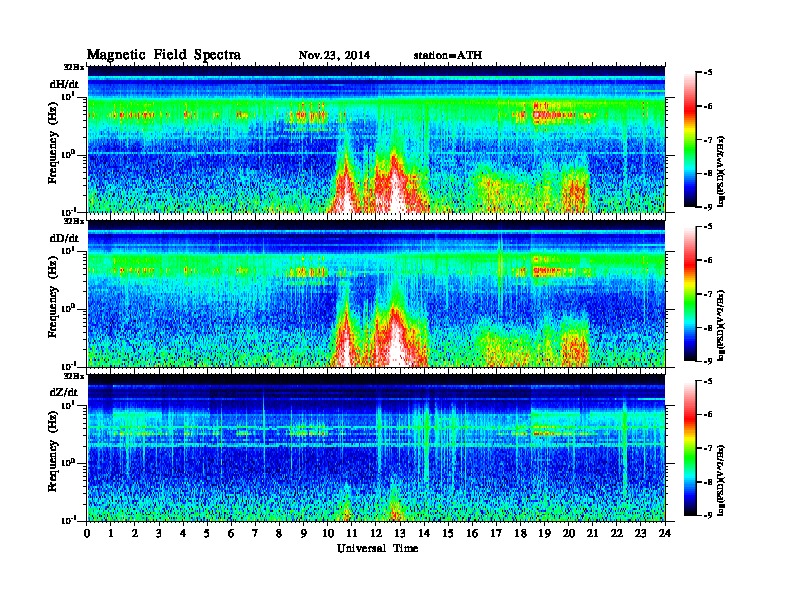This screenshot has height=612, width=792.
Task: Click the "-5" tick on the dH/dt color scale
Action: point(707,73)
